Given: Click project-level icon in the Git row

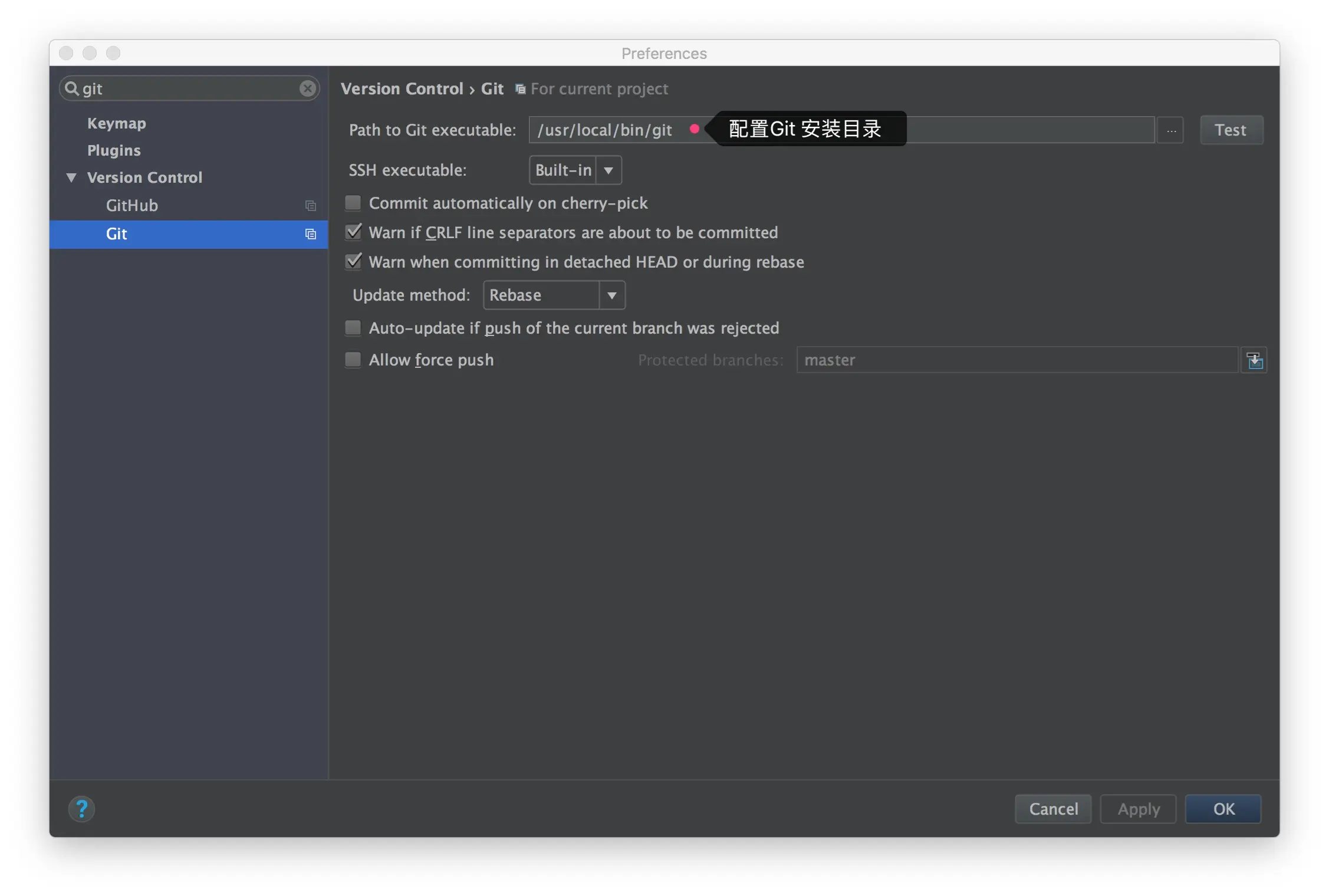Looking at the screenshot, I should 311,234.
